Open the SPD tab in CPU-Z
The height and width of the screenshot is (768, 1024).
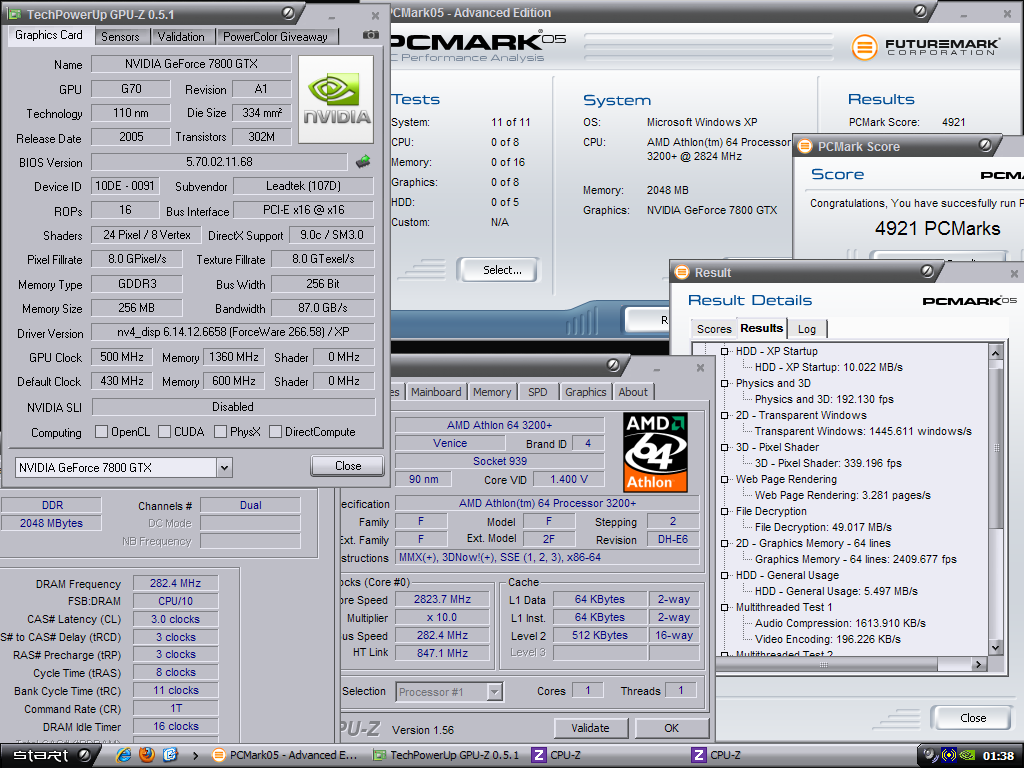pos(537,392)
